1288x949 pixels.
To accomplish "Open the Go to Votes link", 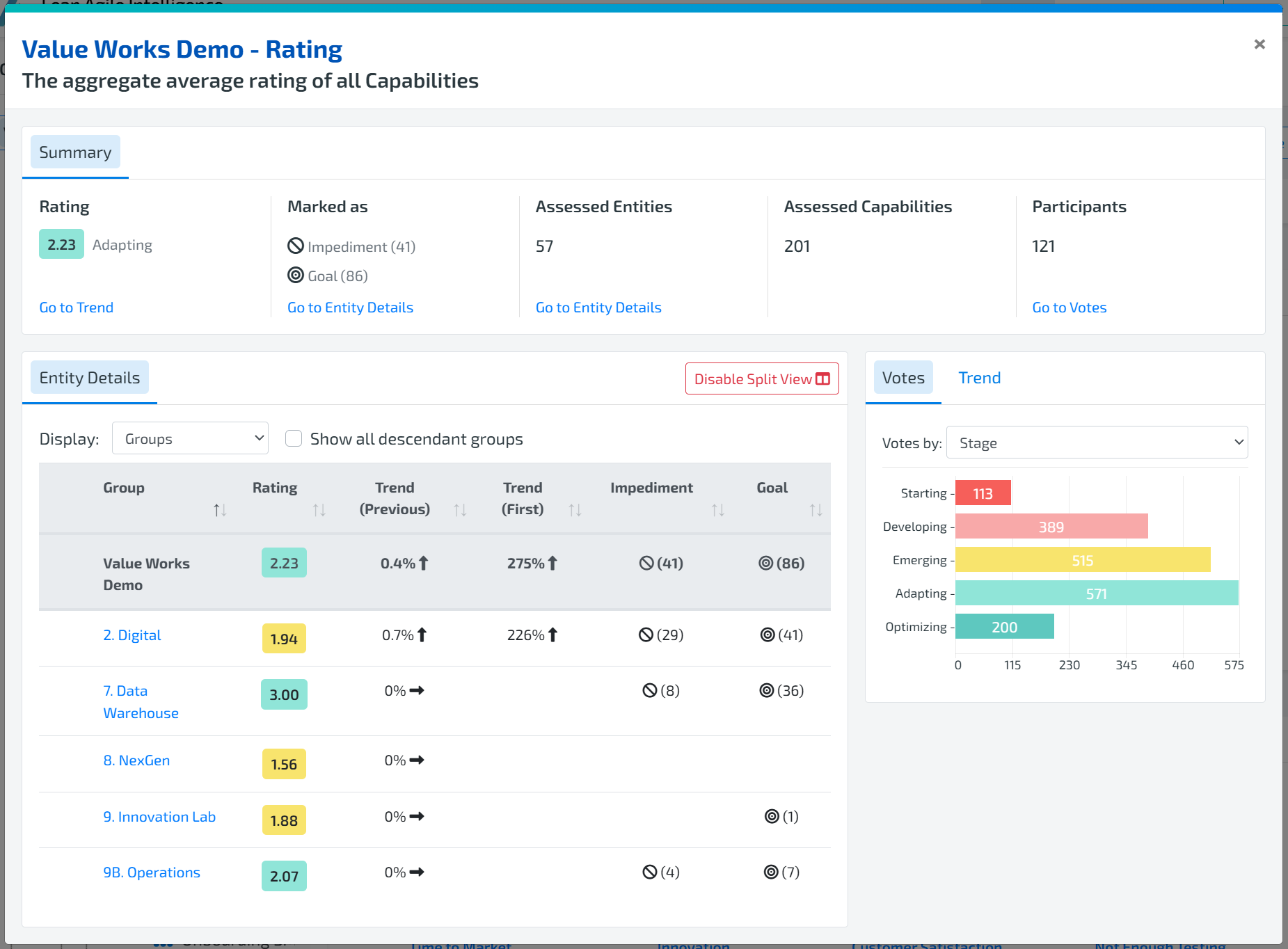I will click(1070, 308).
